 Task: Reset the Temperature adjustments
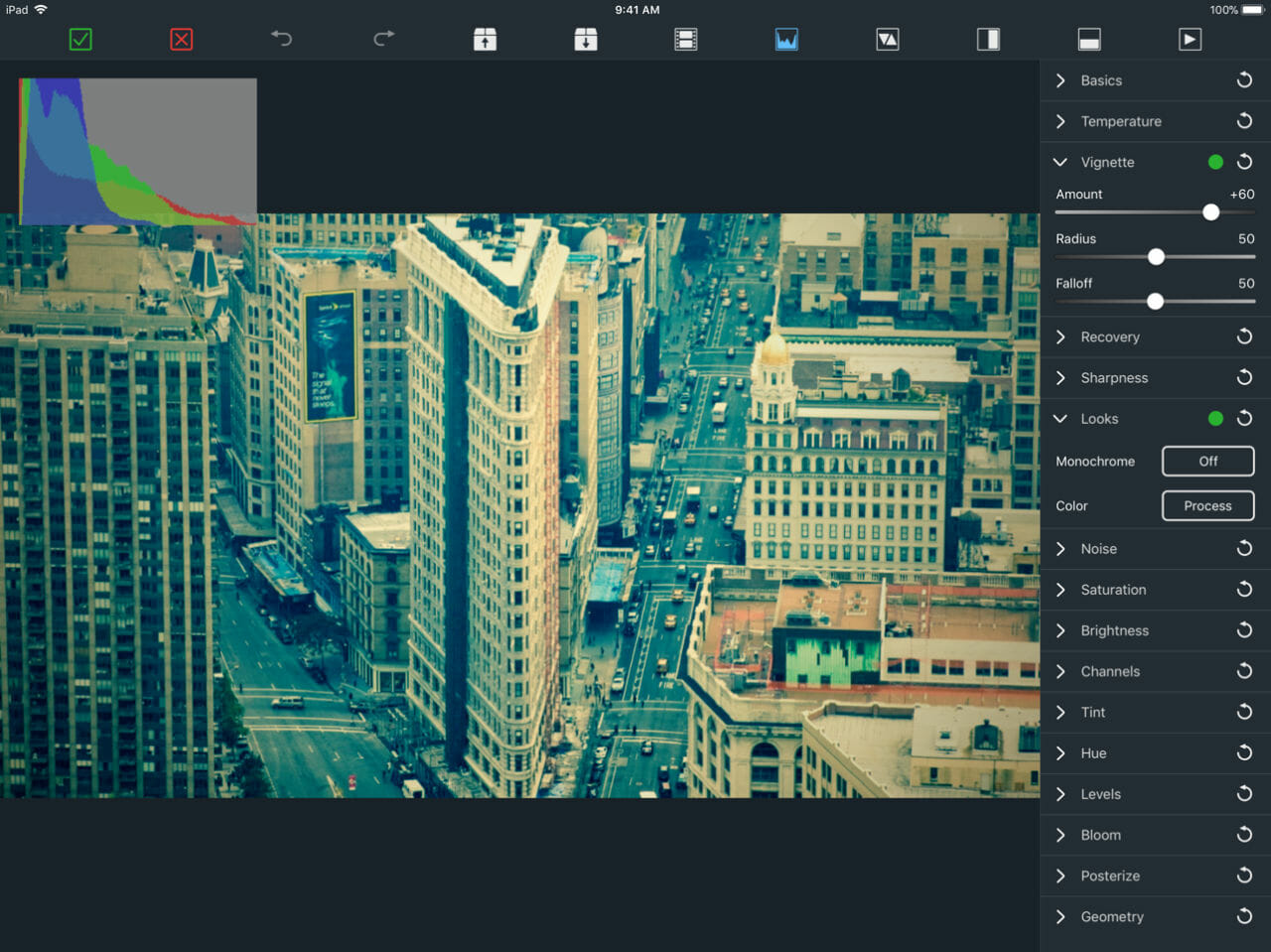tap(1244, 121)
